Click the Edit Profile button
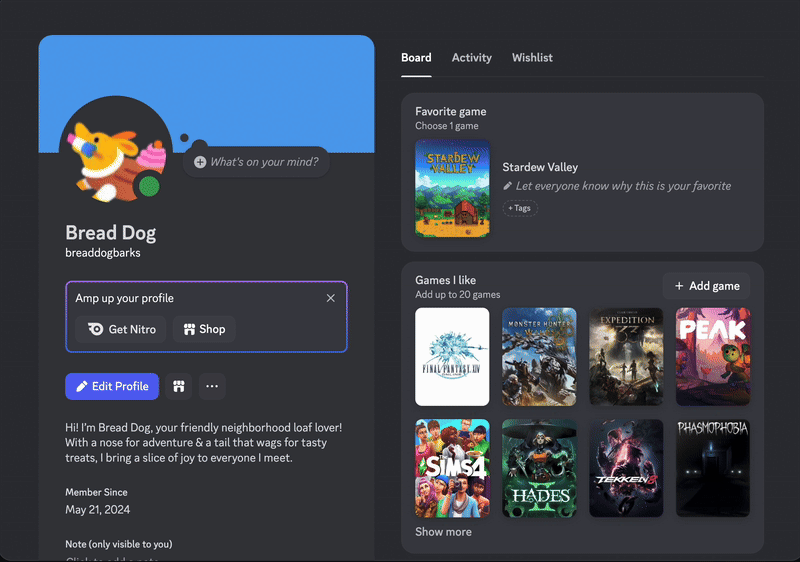This screenshot has width=800, height=562. (112, 386)
